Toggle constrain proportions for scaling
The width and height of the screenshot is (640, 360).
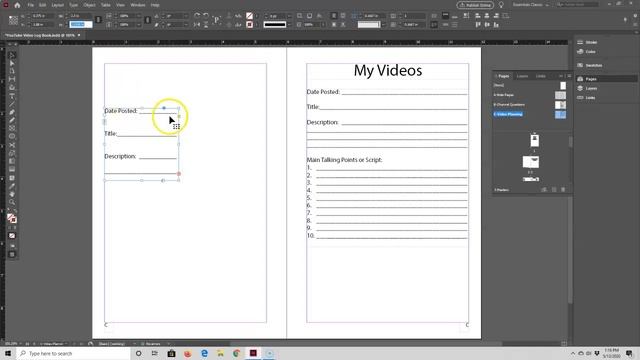click(x=148, y=20)
